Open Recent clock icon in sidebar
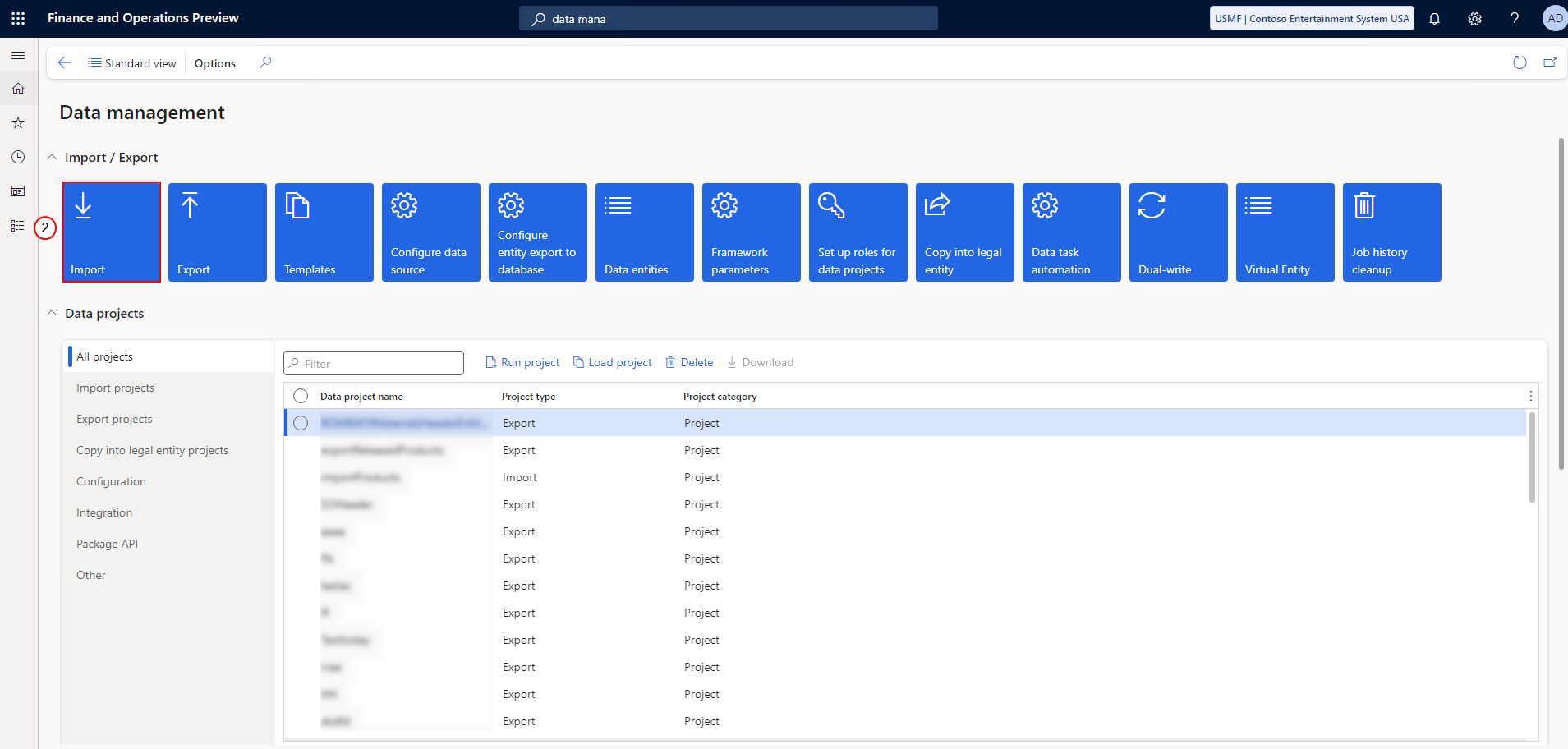The image size is (1568, 749). pos(18,157)
